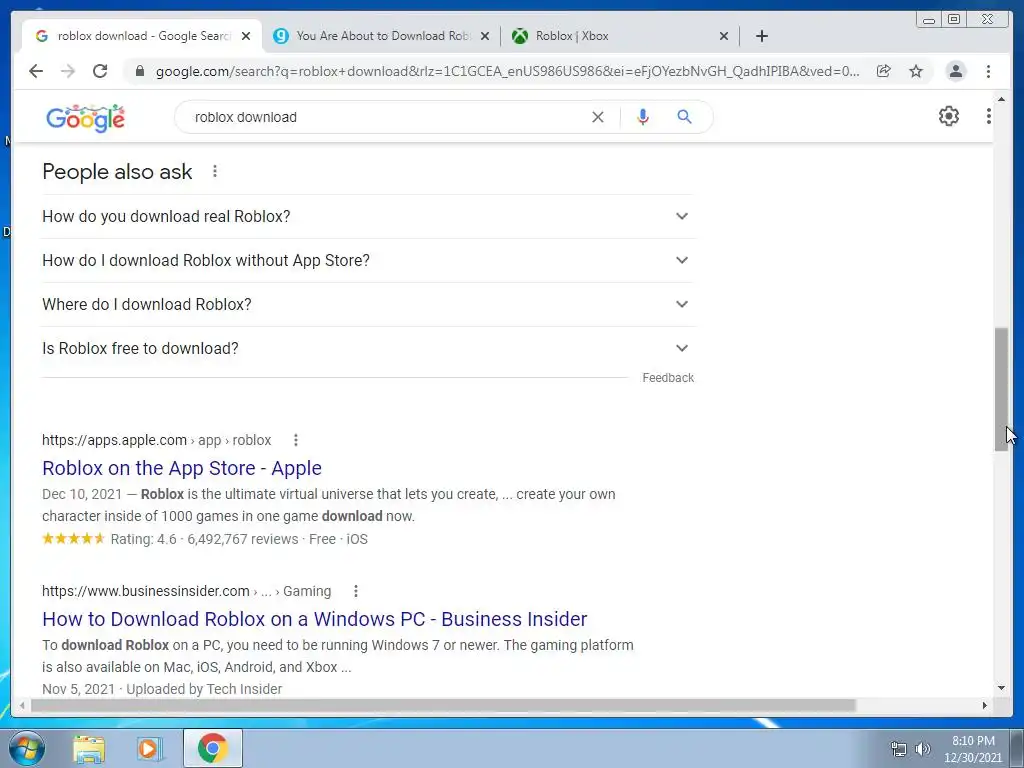Share this page from the address bar

884,71
